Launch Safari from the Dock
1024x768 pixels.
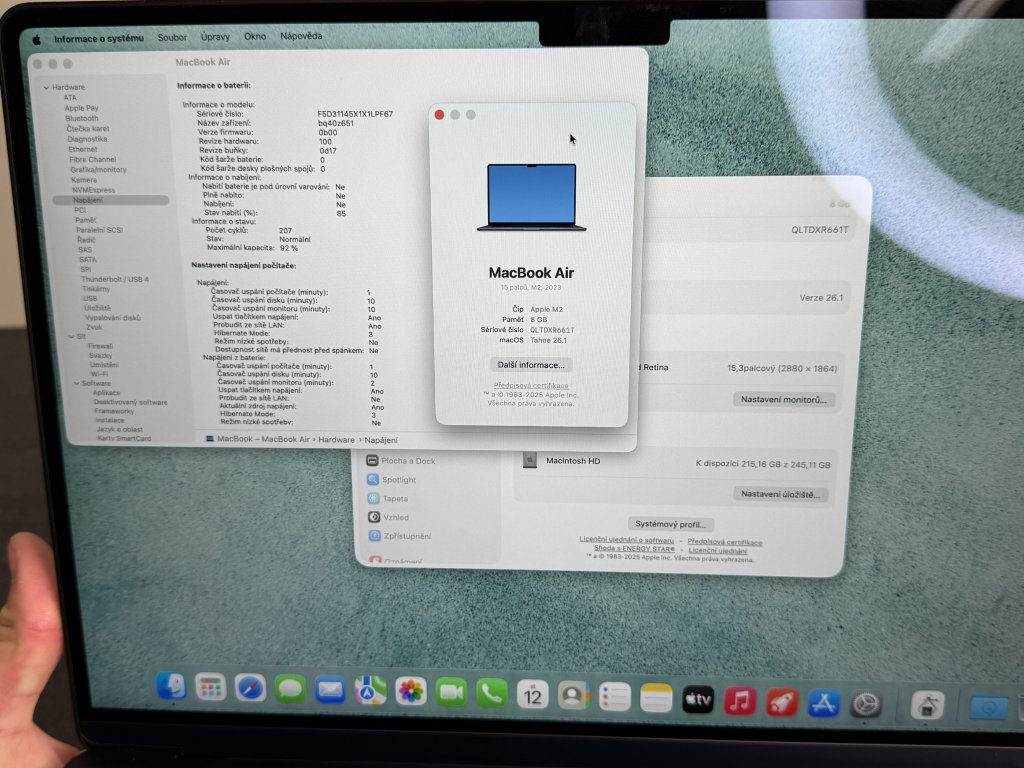250,688
